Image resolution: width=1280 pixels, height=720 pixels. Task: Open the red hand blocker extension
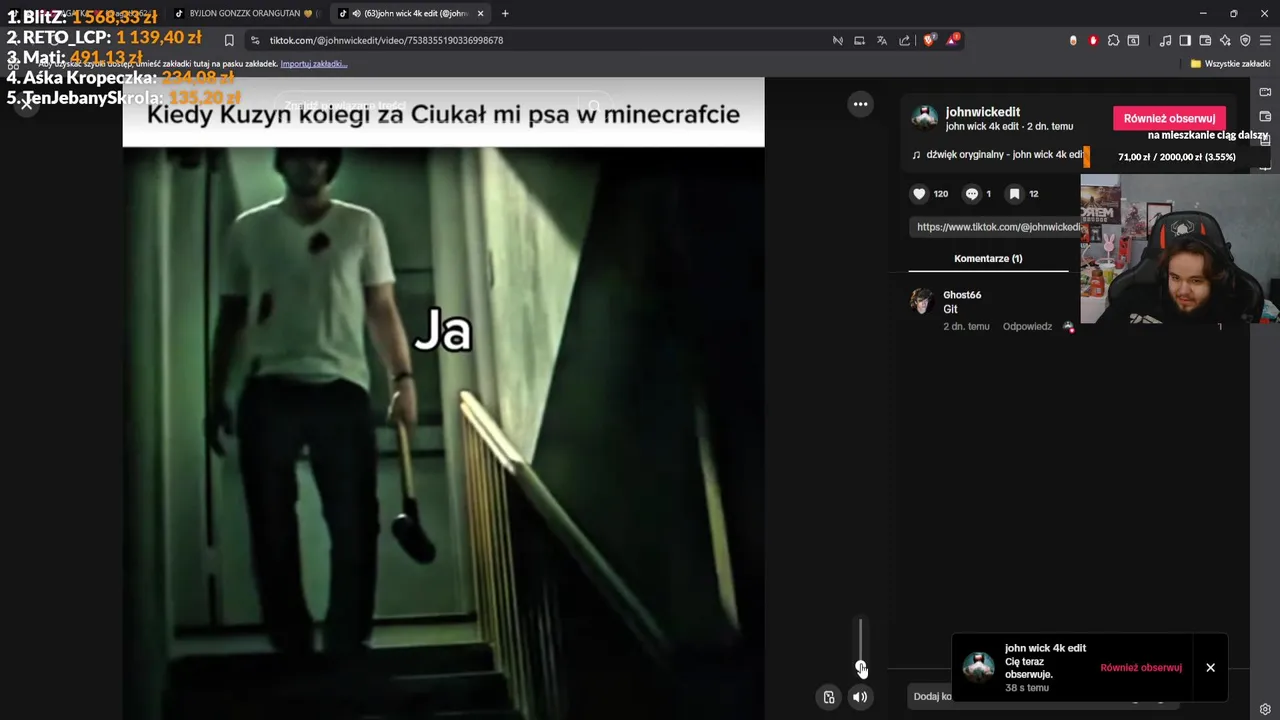click(x=1093, y=40)
